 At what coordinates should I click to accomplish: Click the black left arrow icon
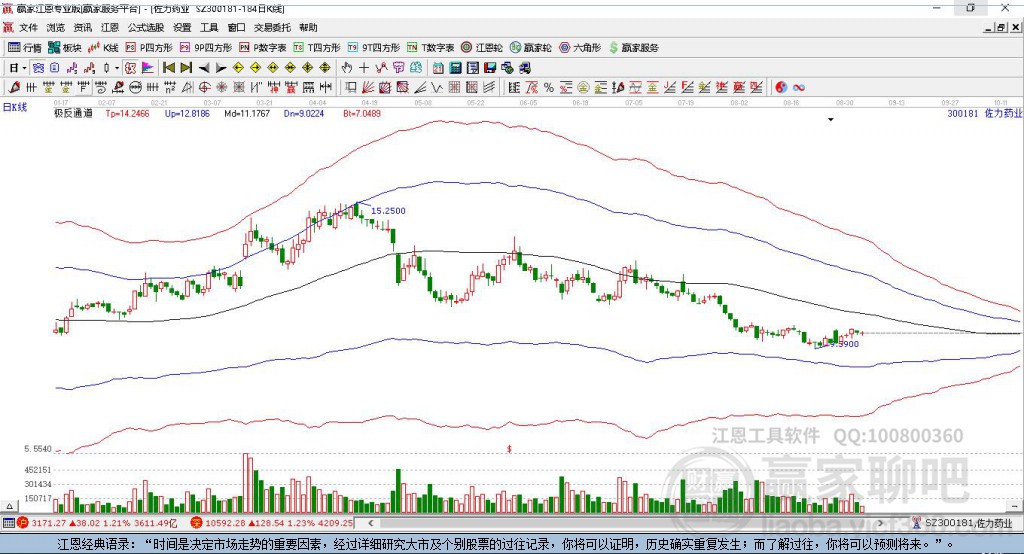[x=204, y=68]
